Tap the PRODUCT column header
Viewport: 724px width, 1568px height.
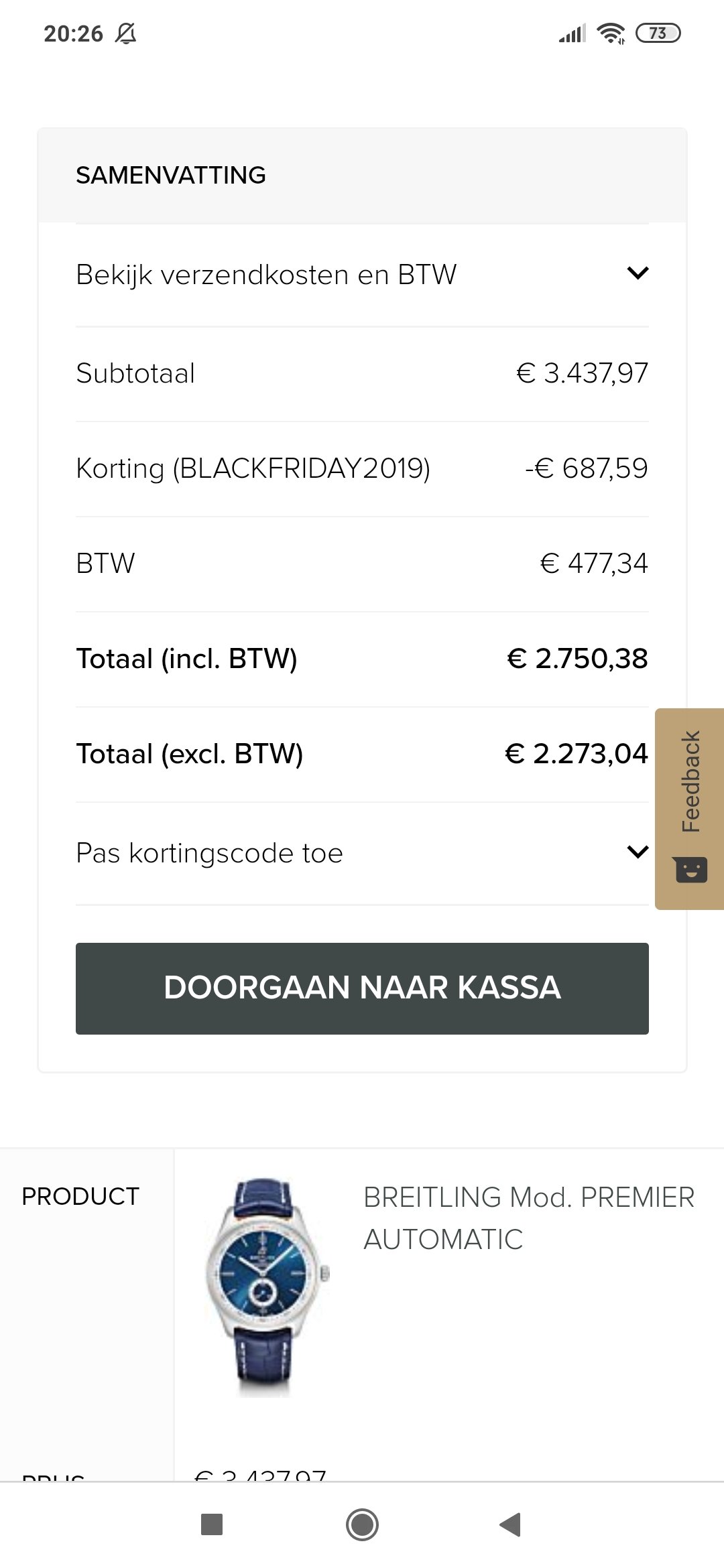point(80,1196)
